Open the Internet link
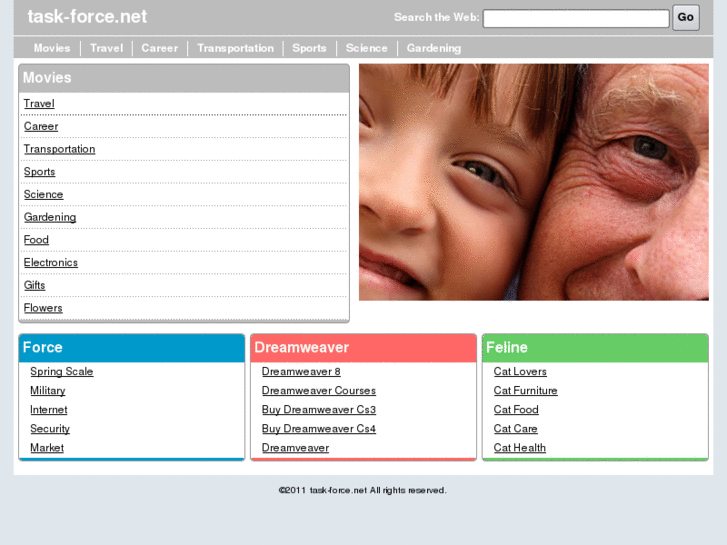This screenshot has width=727, height=545. click(49, 410)
